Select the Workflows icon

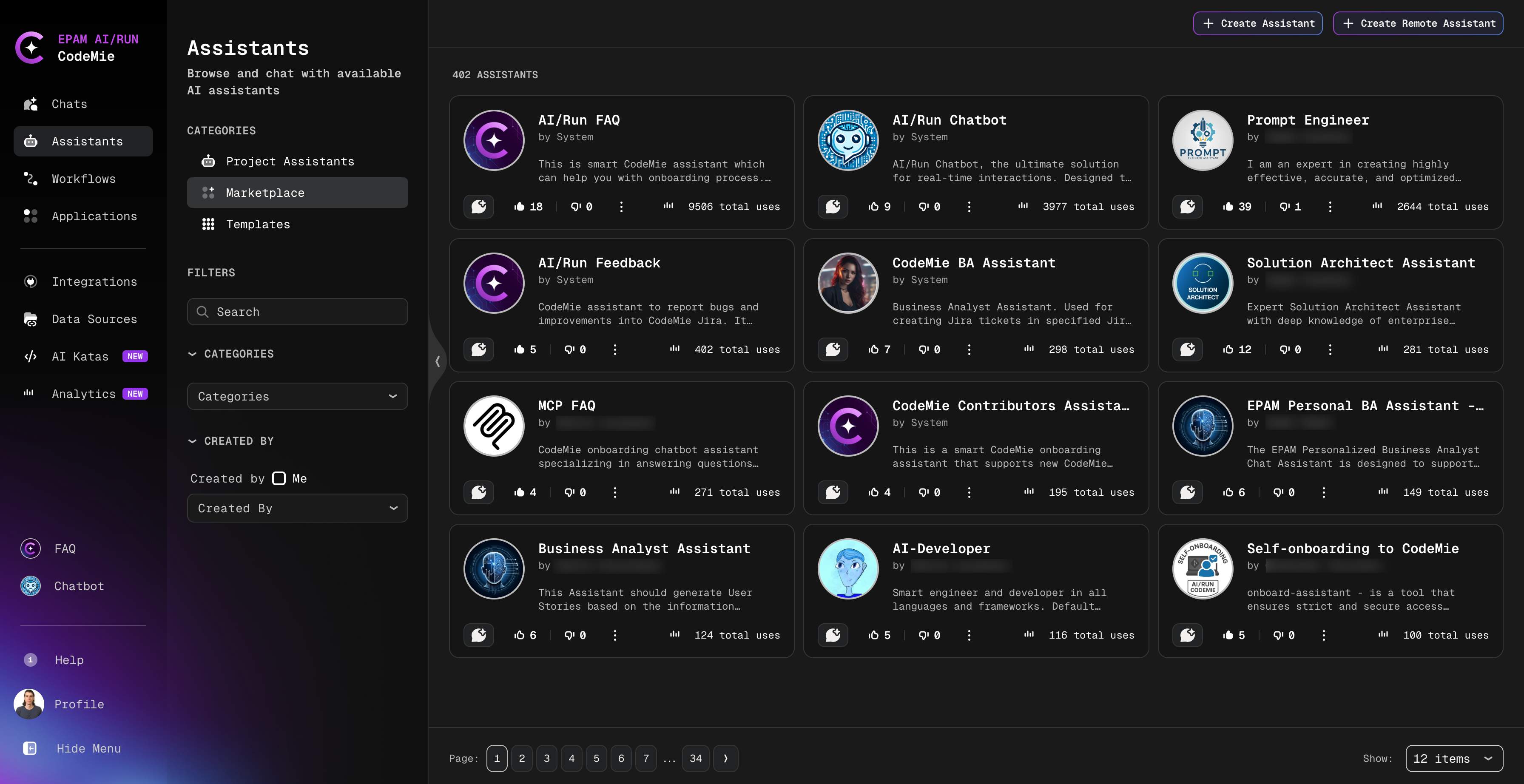[x=30, y=178]
